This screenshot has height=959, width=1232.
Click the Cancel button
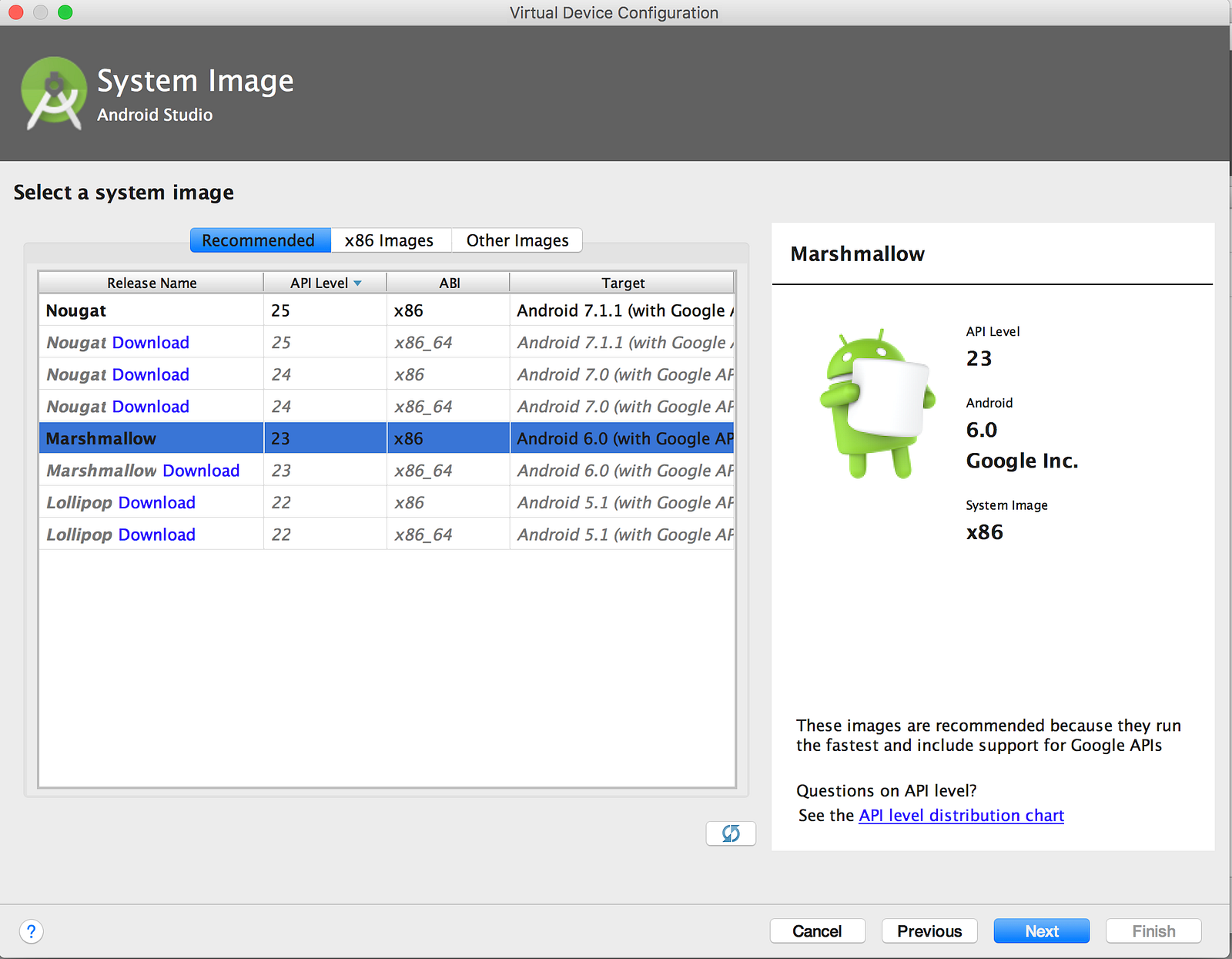[x=818, y=930]
